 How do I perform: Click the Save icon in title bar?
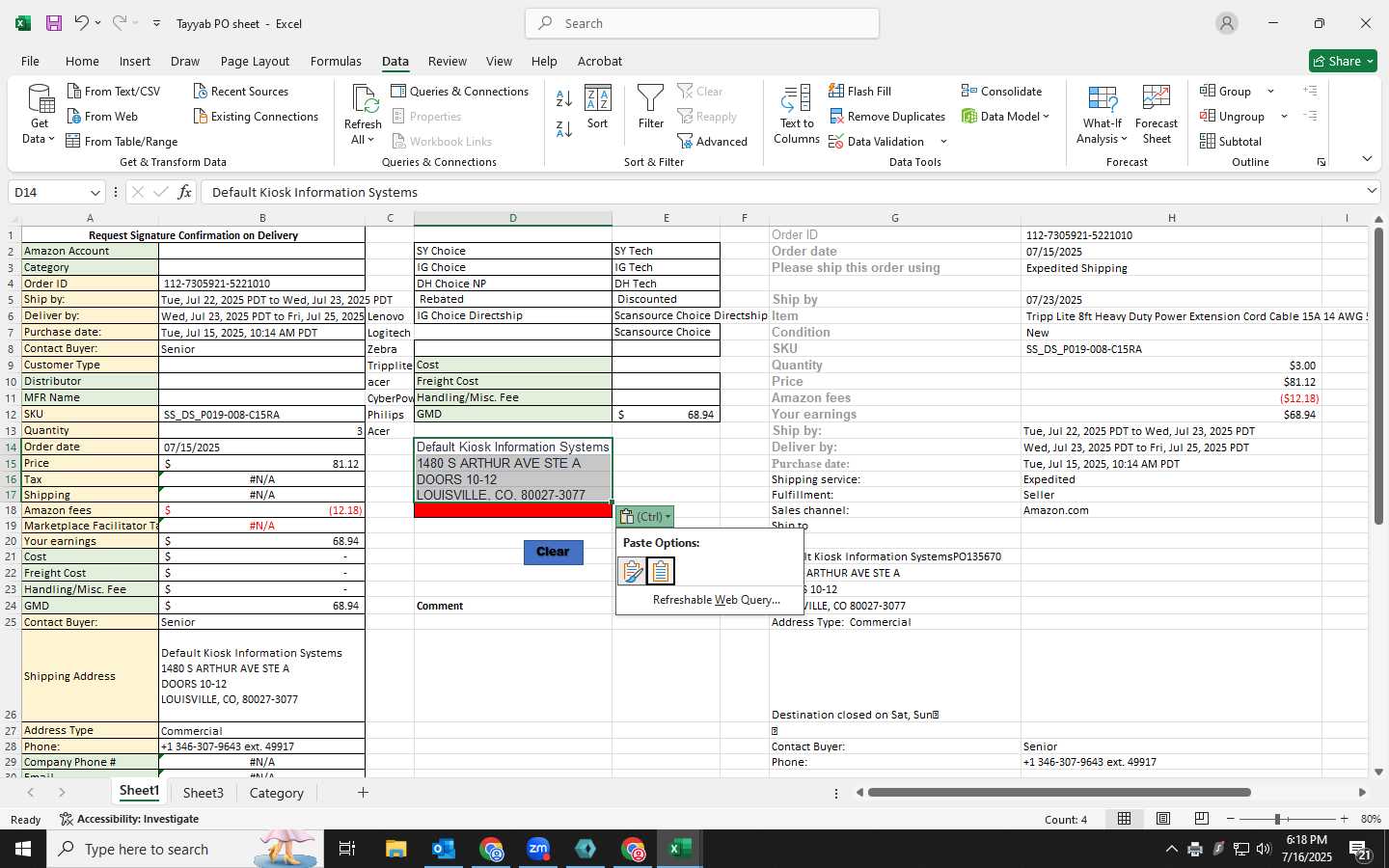coord(54,23)
